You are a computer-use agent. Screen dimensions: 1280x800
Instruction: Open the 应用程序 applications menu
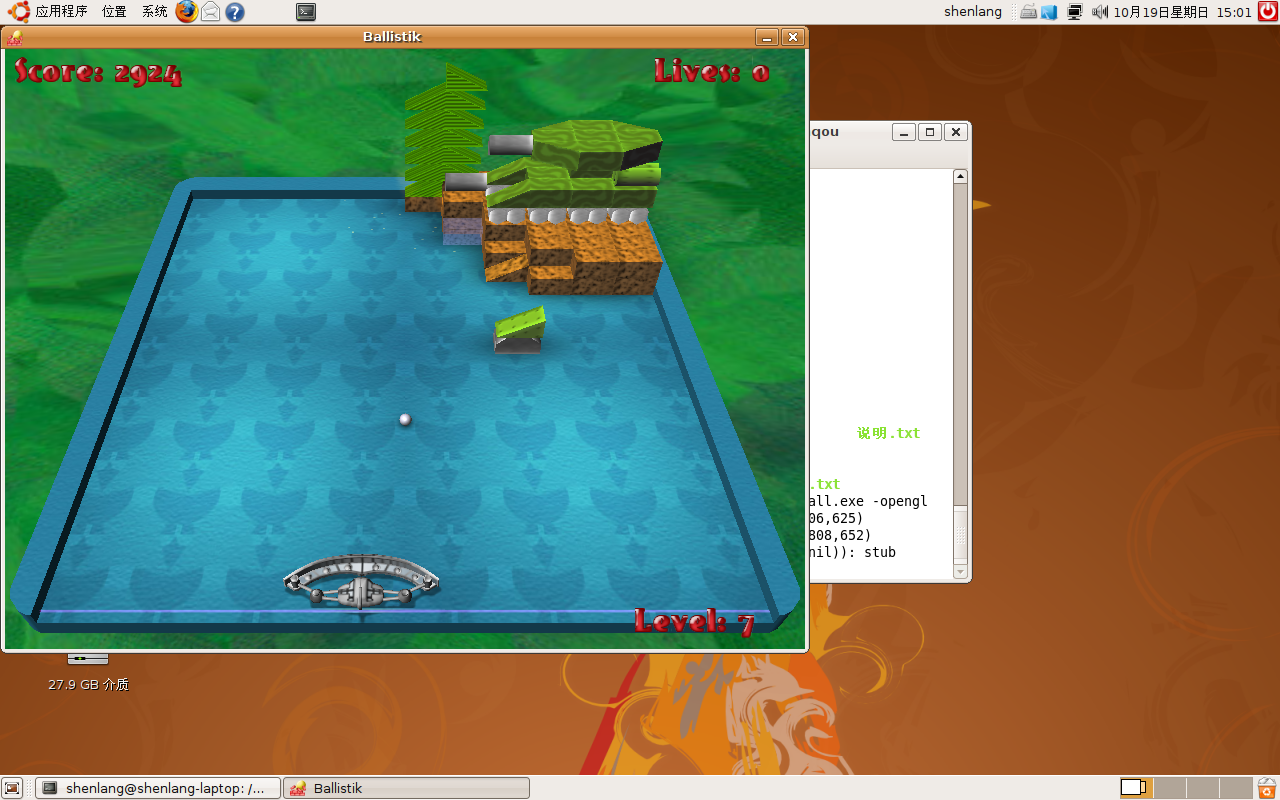click(x=62, y=12)
